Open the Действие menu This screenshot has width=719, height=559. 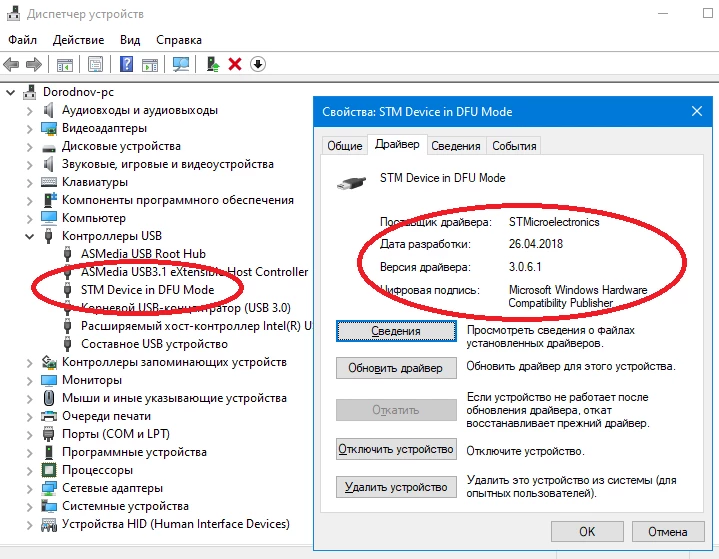[x=78, y=40]
